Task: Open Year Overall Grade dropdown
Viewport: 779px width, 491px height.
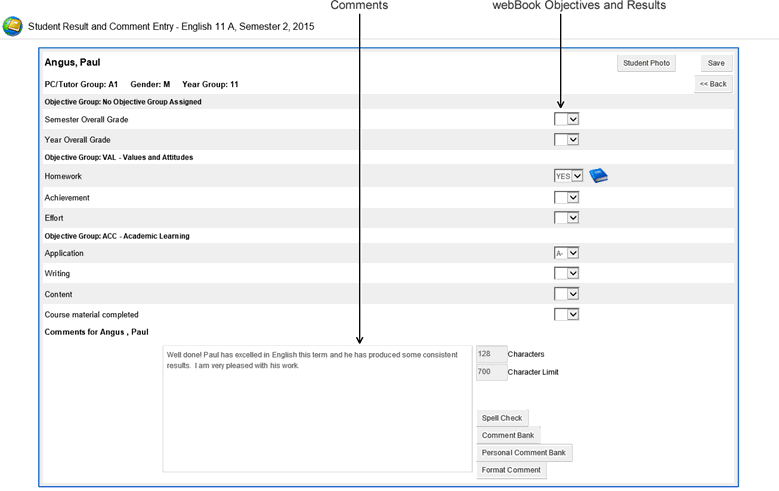Action: click(x=566, y=140)
